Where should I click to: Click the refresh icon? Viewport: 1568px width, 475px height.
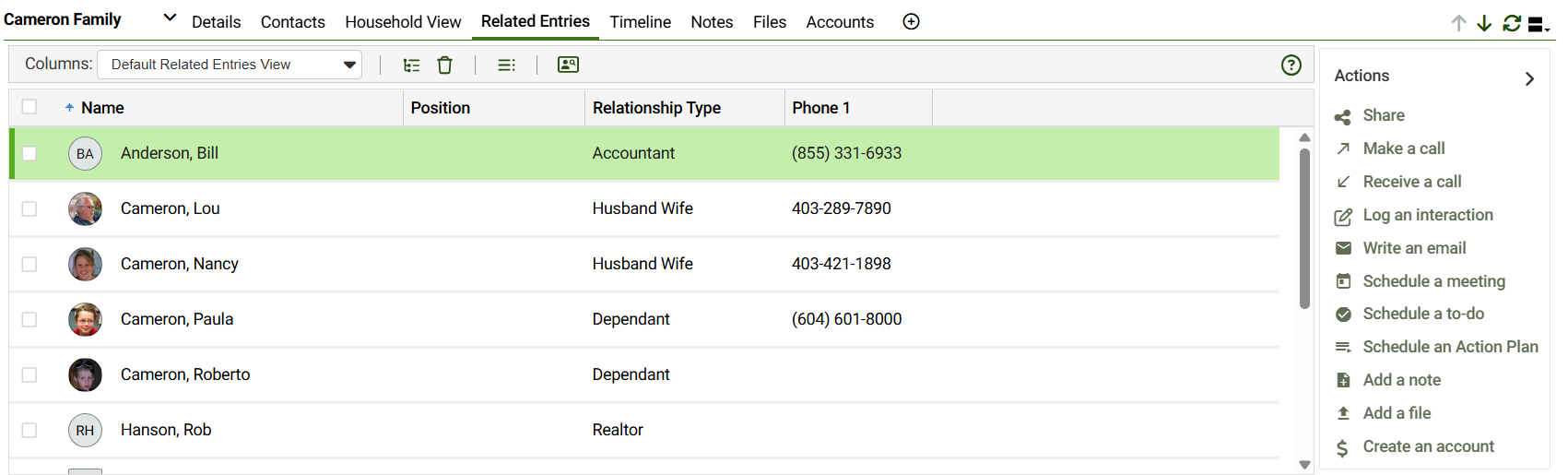1512,23
